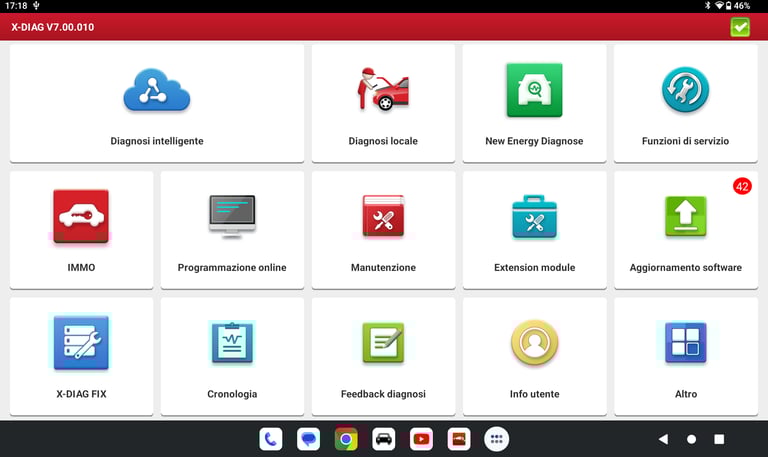The width and height of the screenshot is (768, 457).
Task: Click the Cronologia label
Action: pyautogui.click(x=232, y=394)
